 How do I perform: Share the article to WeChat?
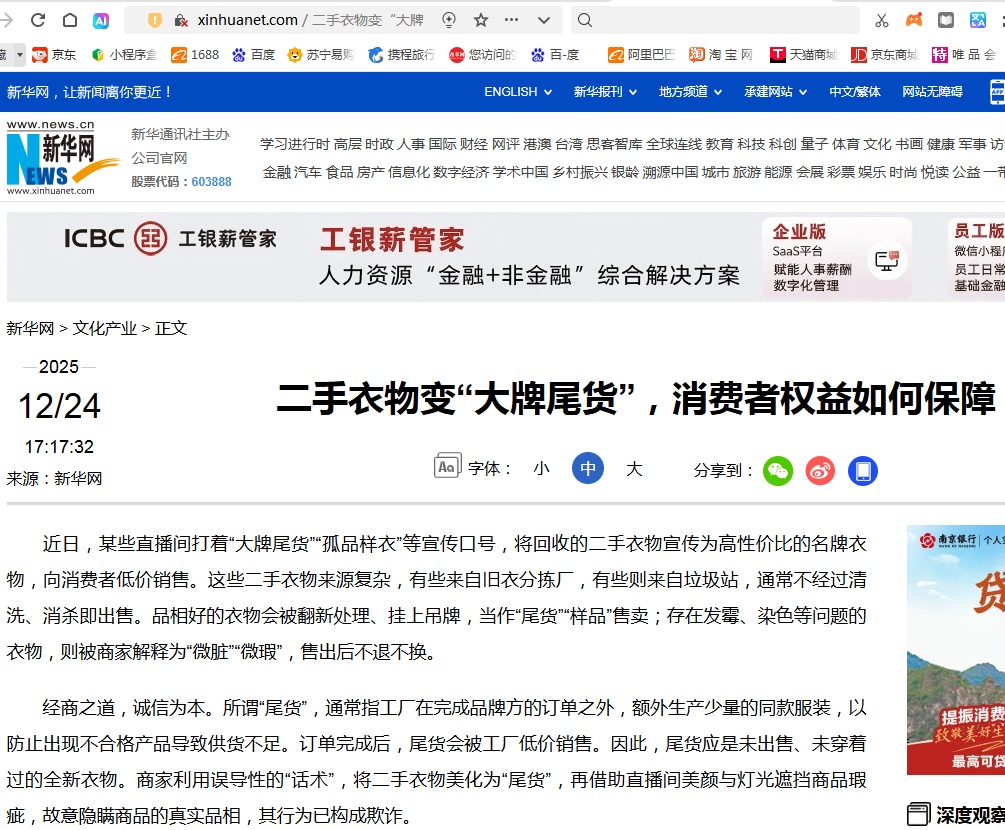pos(778,470)
